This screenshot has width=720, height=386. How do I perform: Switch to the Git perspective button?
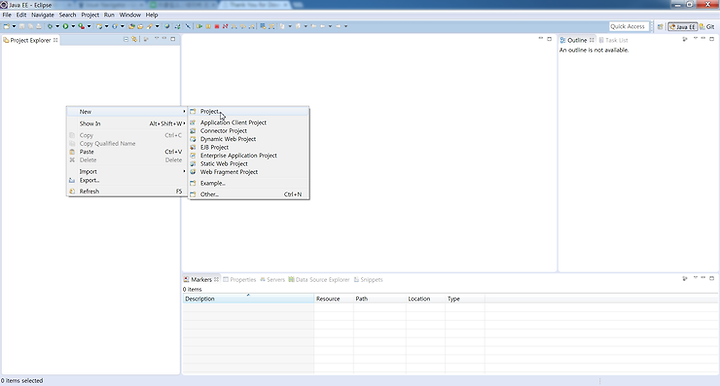click(x=707, y=27)
